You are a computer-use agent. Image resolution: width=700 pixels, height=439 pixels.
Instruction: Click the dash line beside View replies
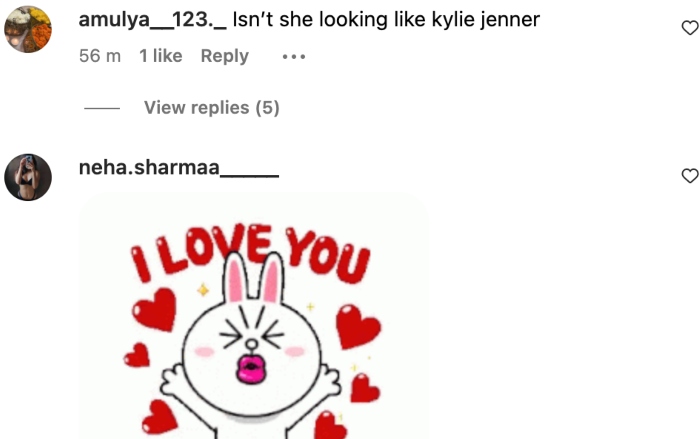[102, 108]
